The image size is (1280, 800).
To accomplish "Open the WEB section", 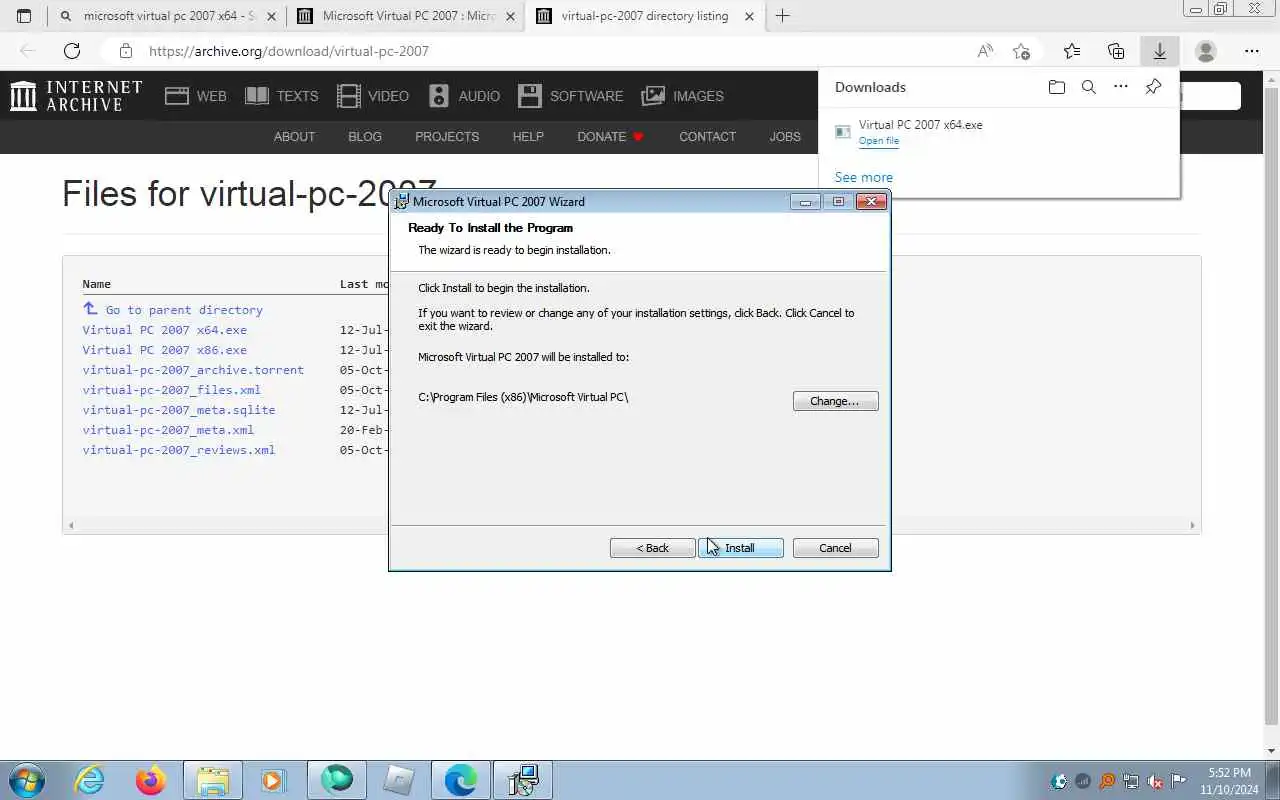I will 196,96.
